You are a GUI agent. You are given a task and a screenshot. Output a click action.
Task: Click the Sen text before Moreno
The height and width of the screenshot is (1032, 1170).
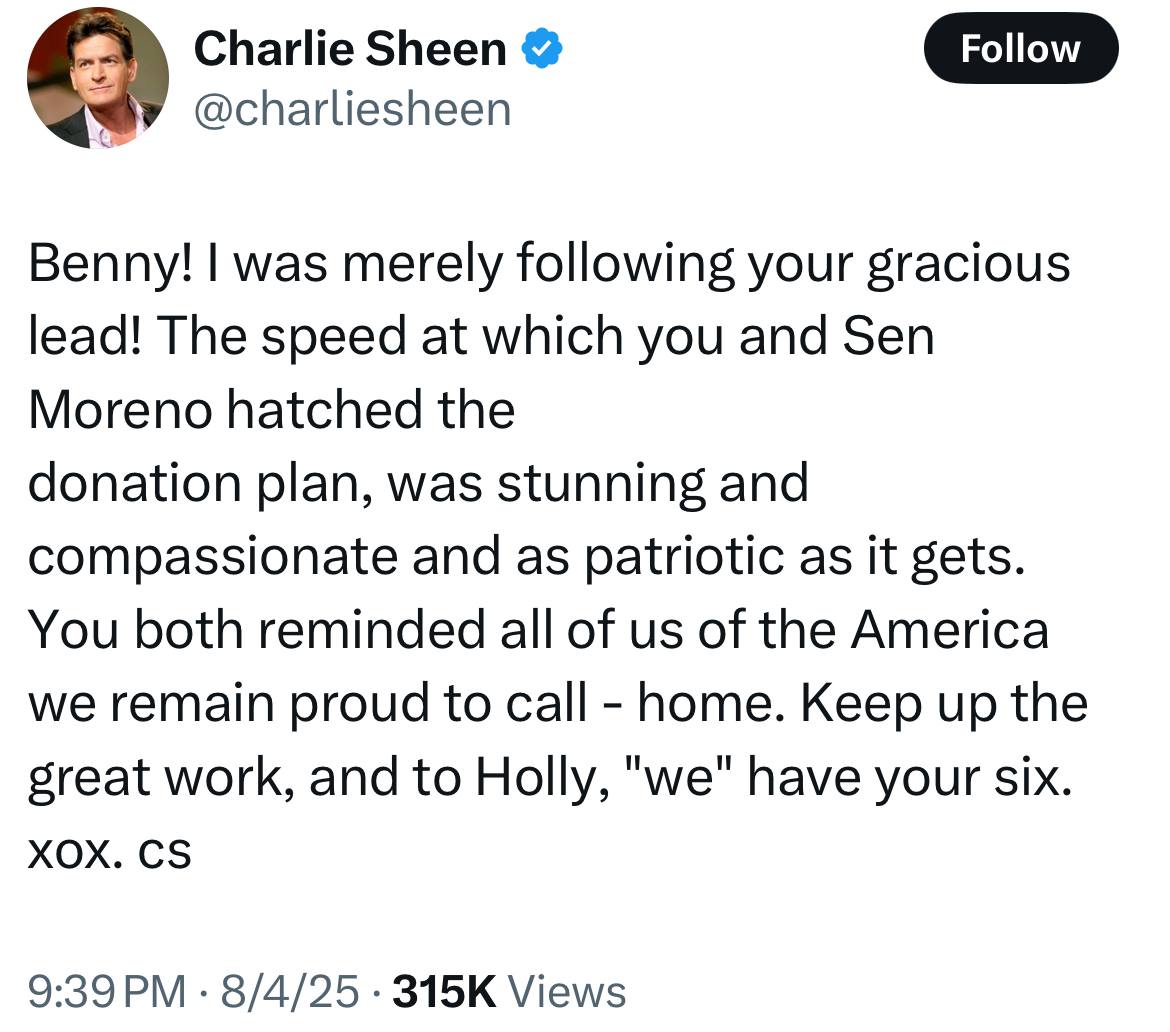[x=888, y=336]
